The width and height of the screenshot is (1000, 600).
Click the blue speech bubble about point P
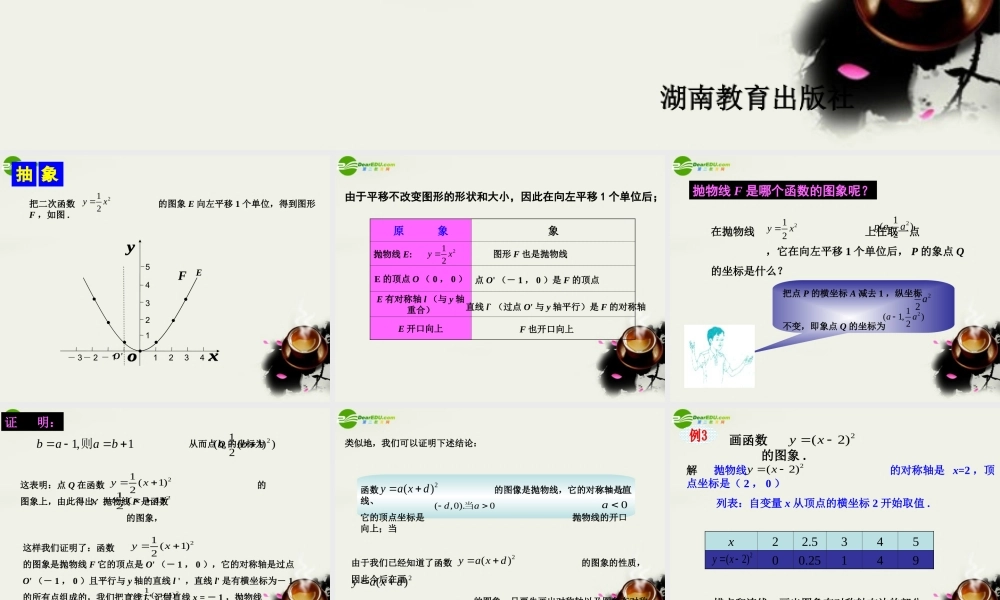tap(863, 307)
